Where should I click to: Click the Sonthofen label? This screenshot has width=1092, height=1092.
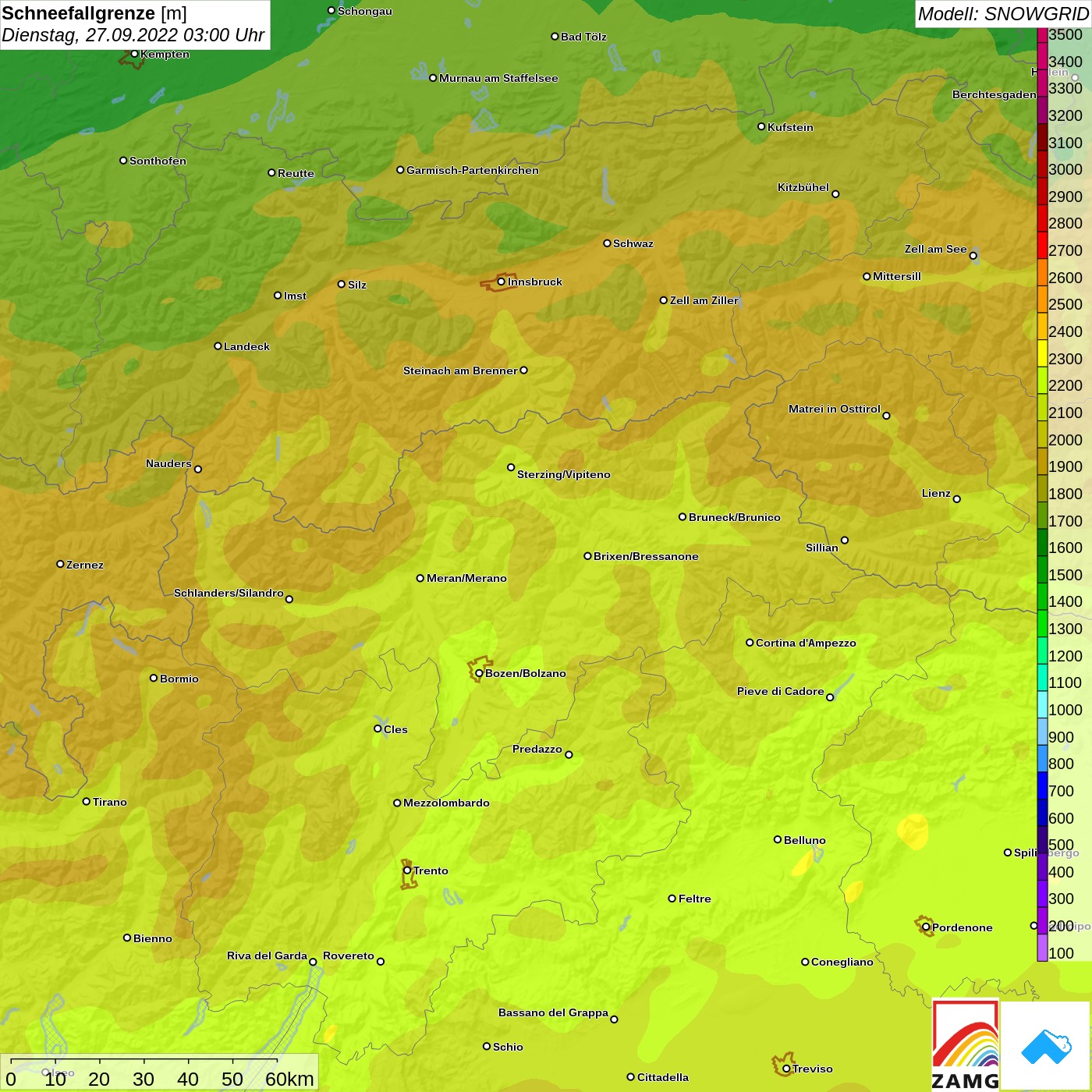point(158,161)
